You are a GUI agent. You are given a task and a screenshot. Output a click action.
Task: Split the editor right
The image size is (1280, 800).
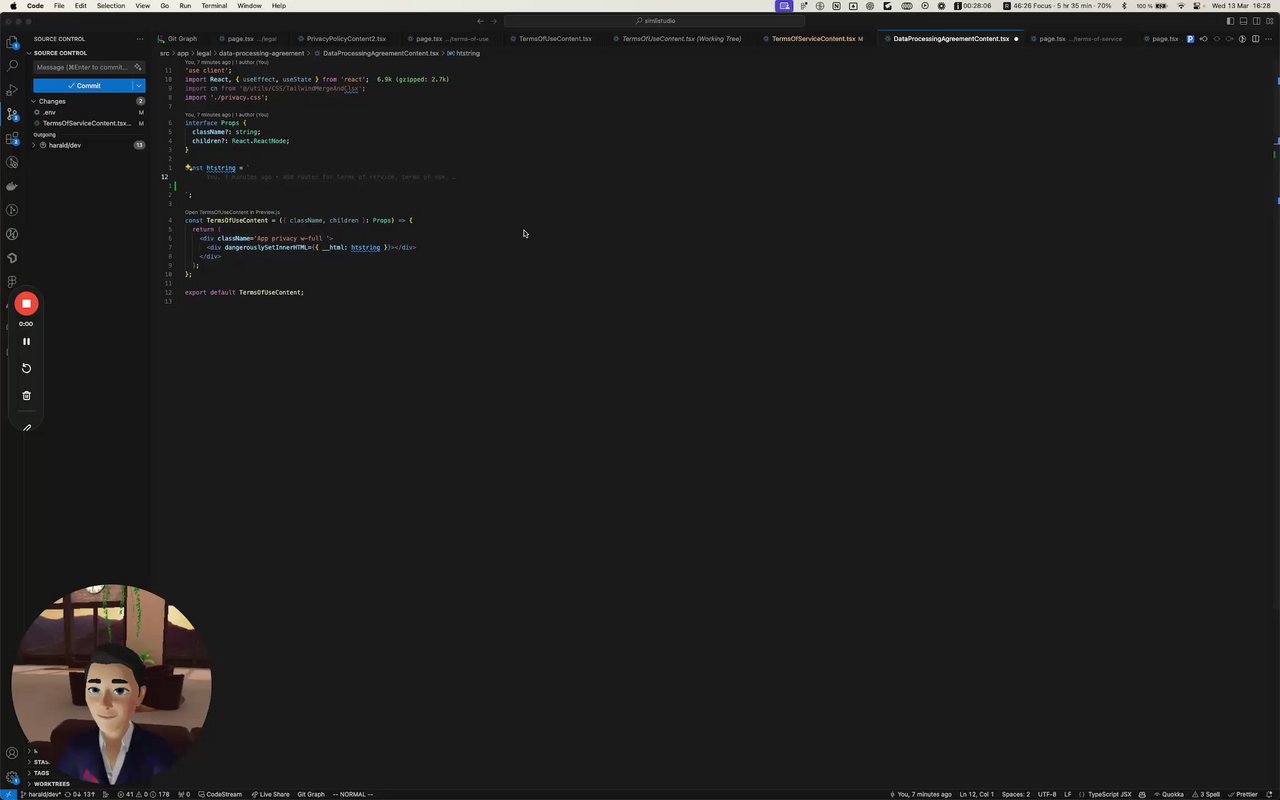[1255, 39]
